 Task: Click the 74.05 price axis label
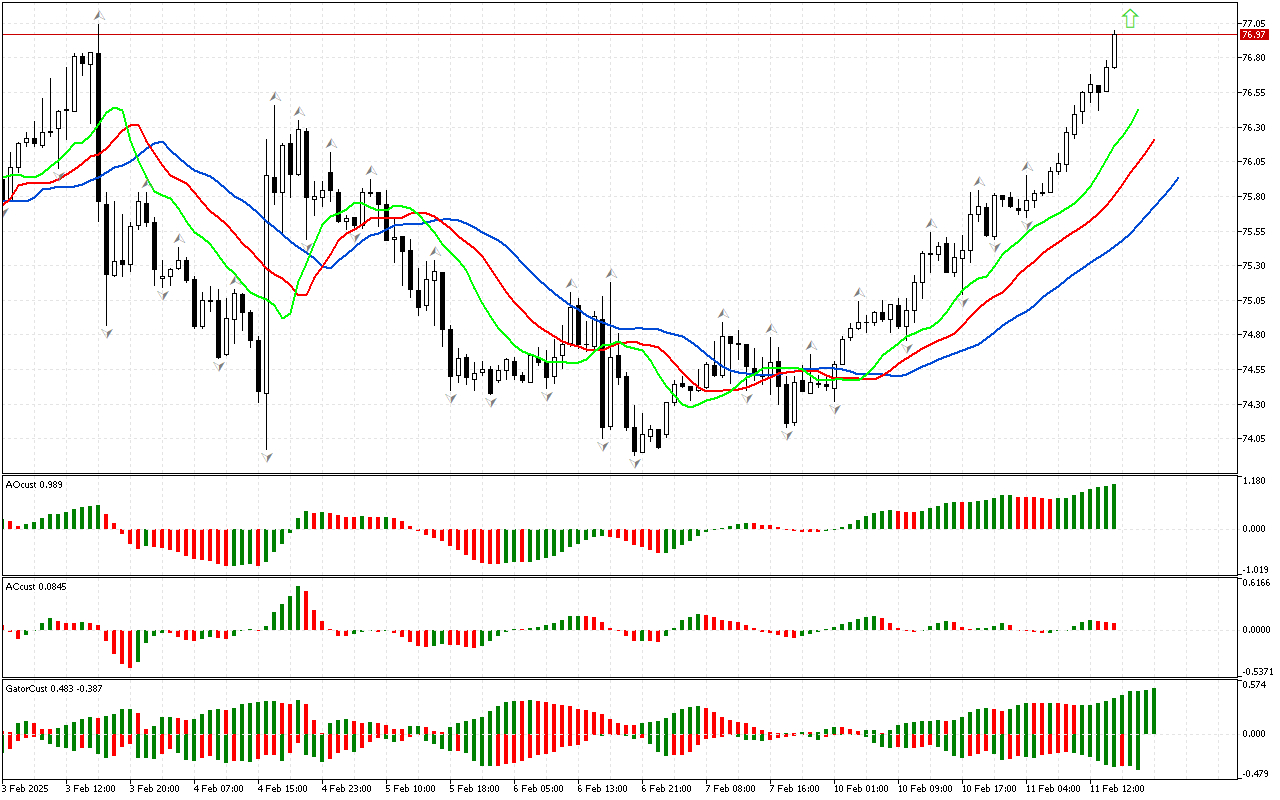tap(1253, 439)
